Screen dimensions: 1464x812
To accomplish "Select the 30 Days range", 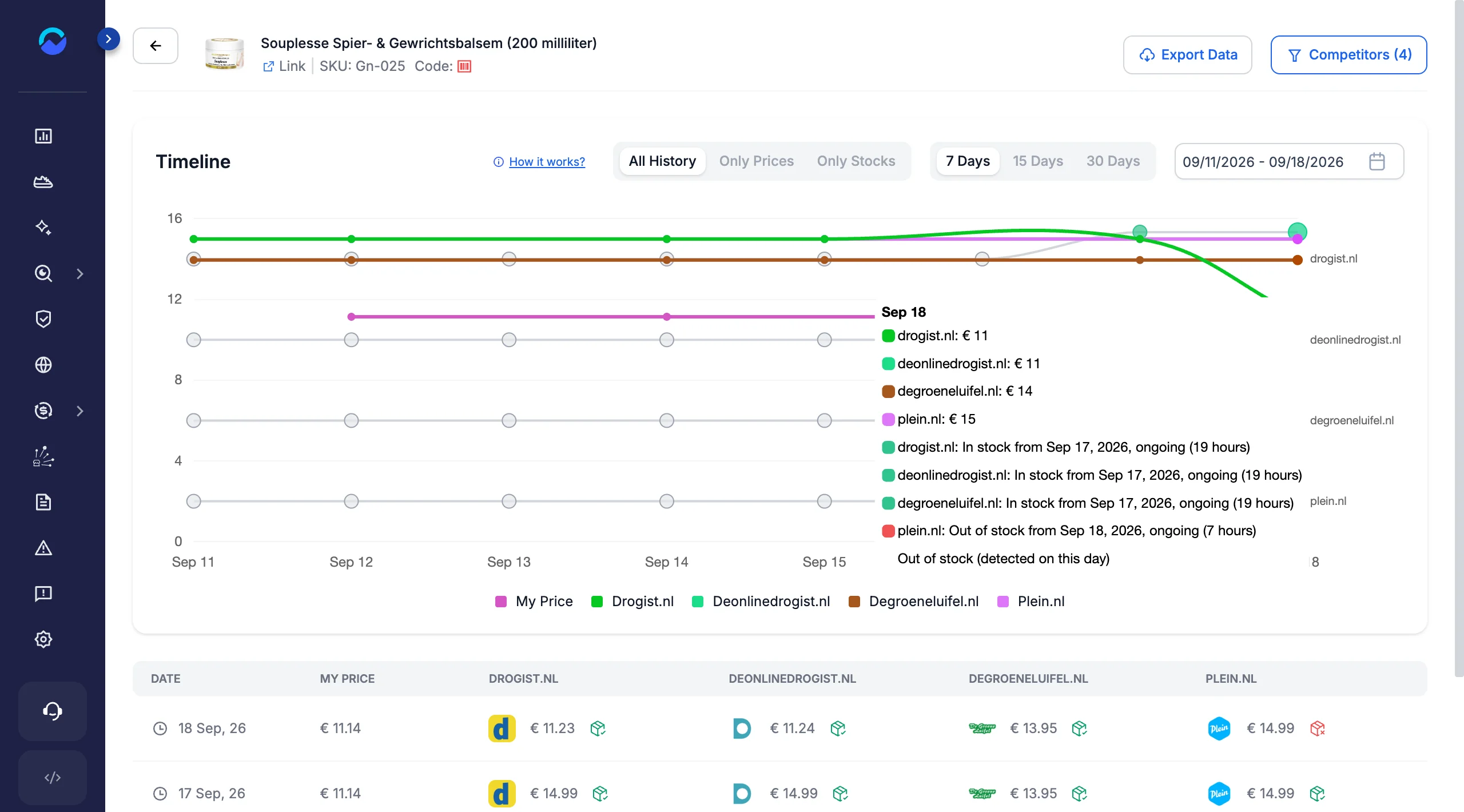I will 1113,161.
